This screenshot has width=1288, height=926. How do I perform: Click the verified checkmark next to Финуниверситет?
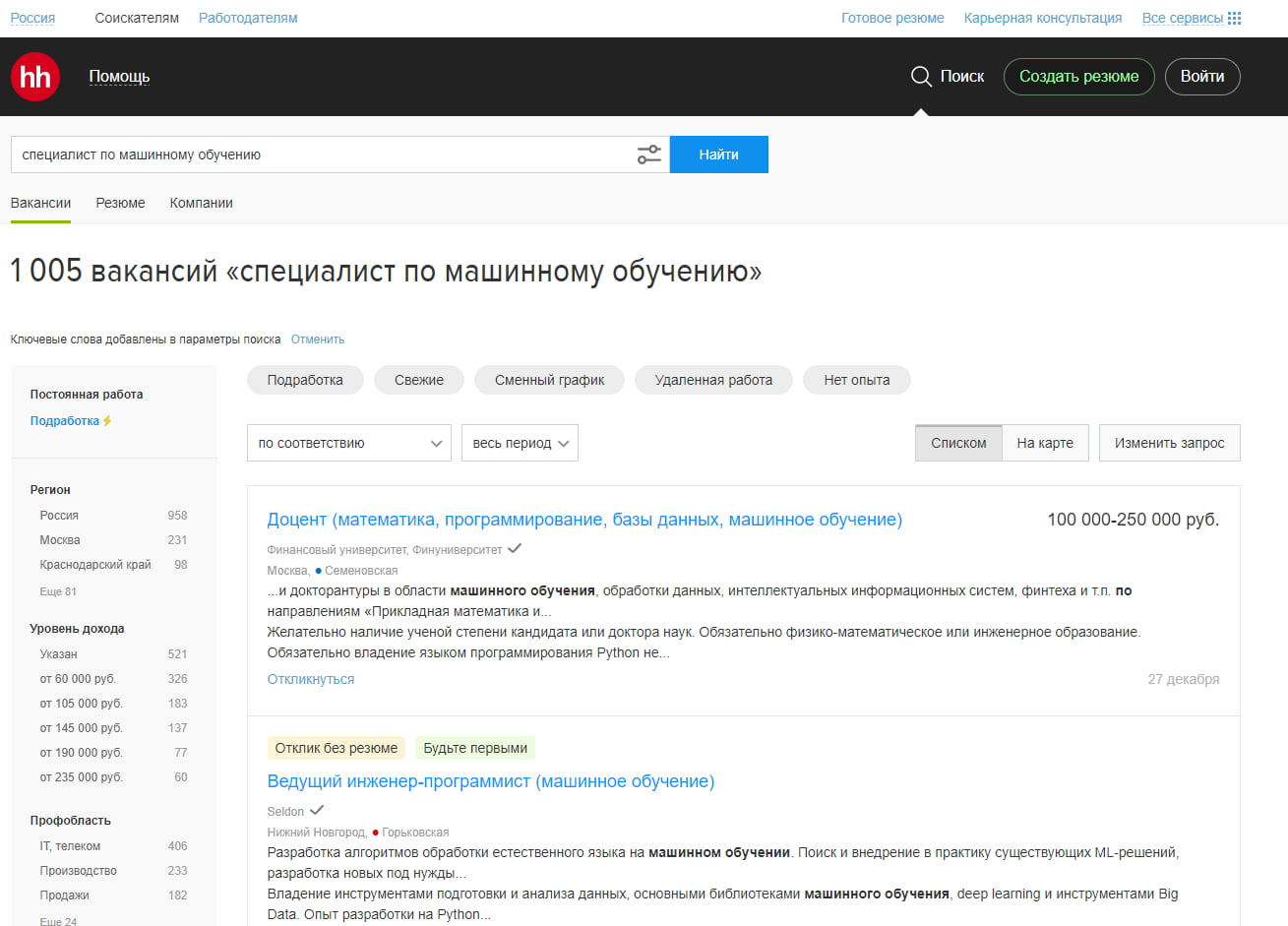pyautogui.click(x=515, y=548)
